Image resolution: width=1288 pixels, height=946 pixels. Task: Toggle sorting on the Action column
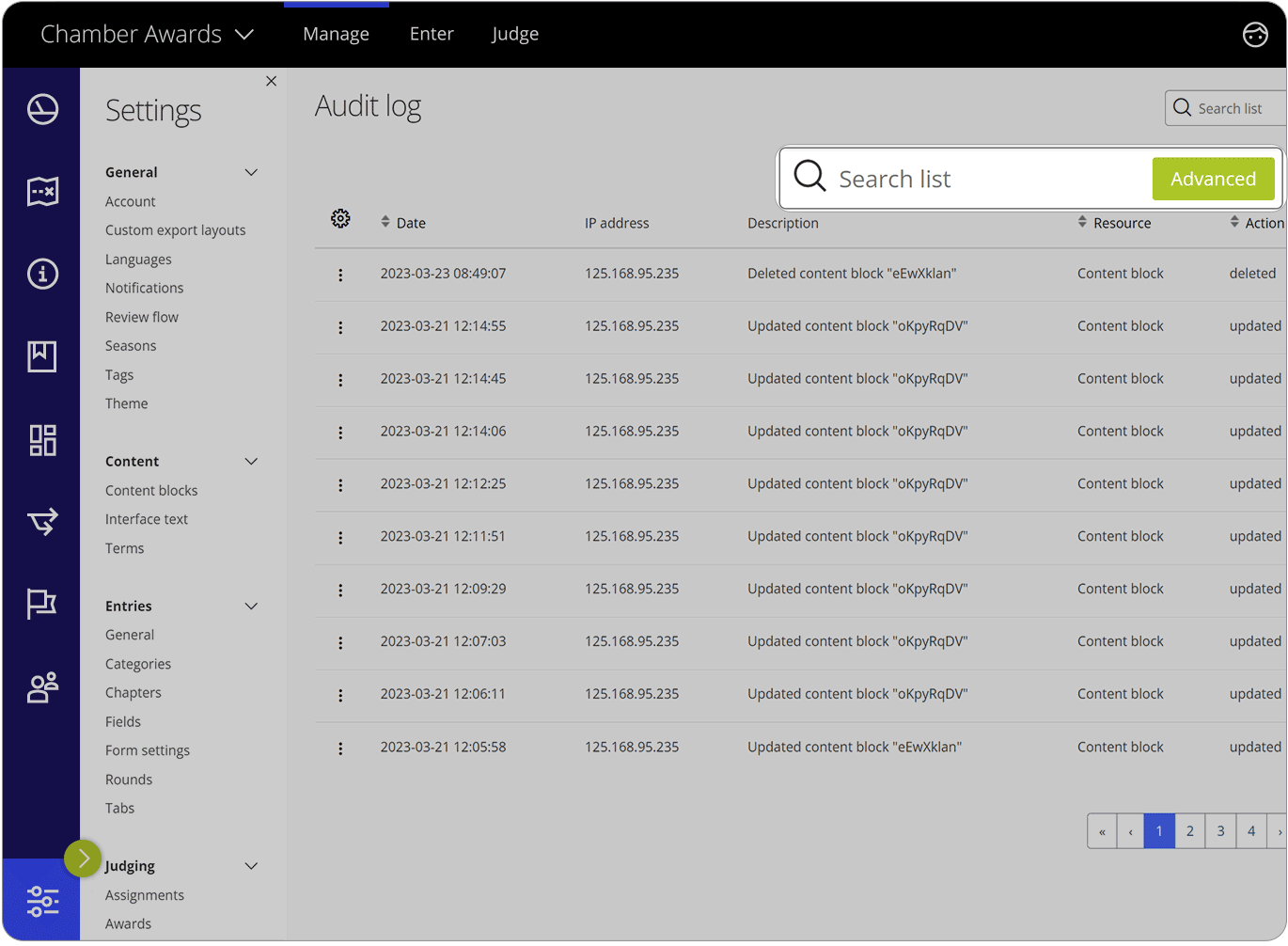click(x=1235, y=222)
